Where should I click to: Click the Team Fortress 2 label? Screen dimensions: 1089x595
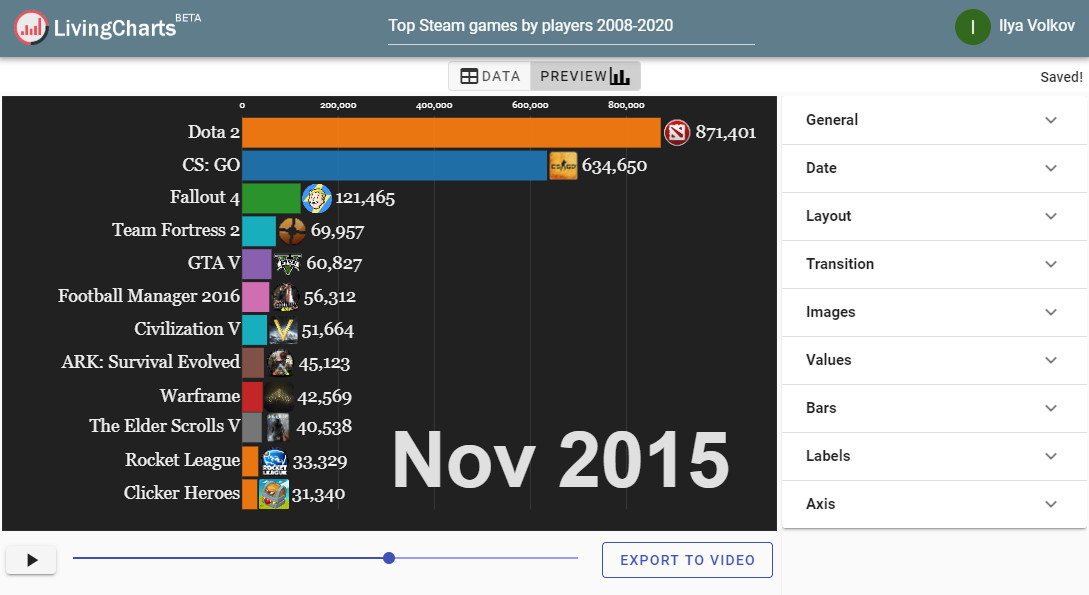click(x=176, y=231)
